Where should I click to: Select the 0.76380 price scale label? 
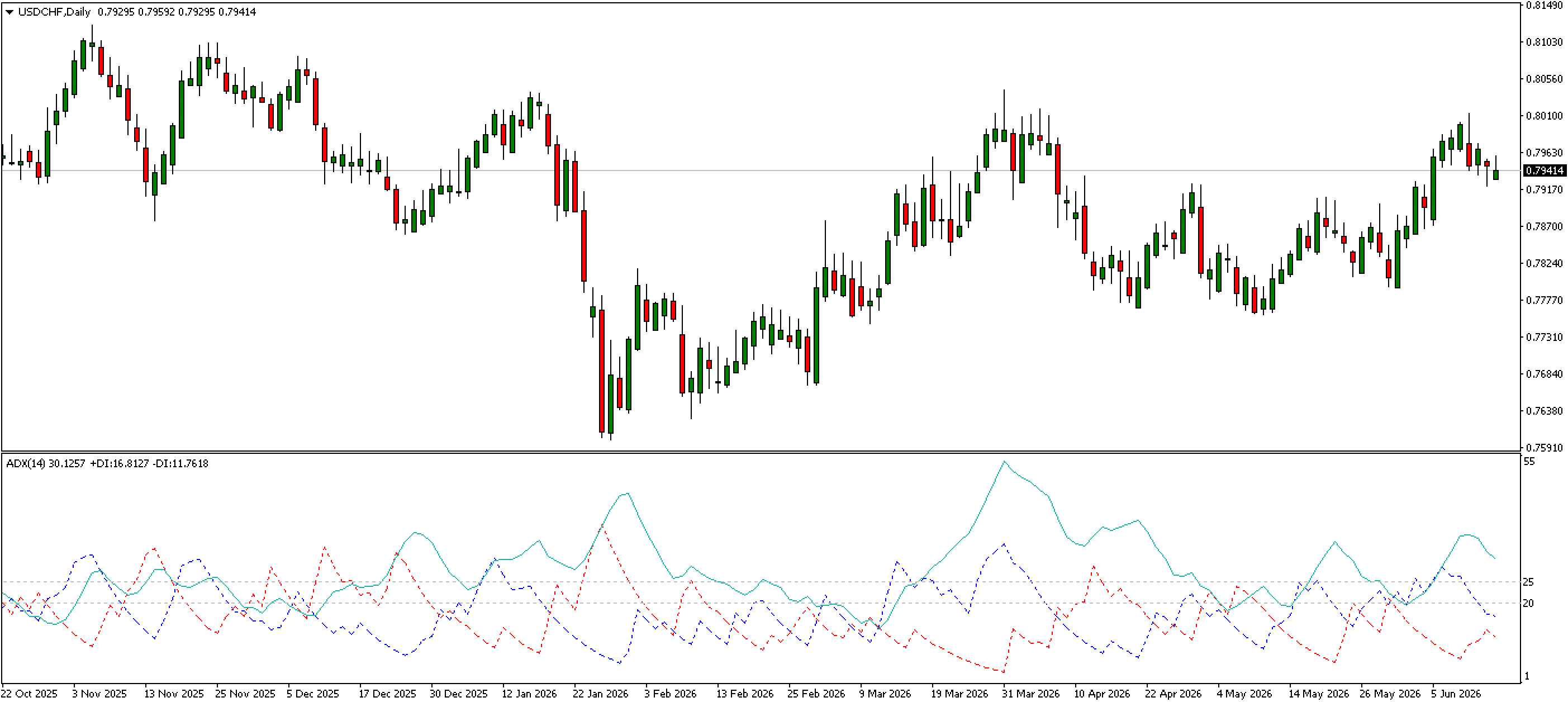pos(1545,411)
